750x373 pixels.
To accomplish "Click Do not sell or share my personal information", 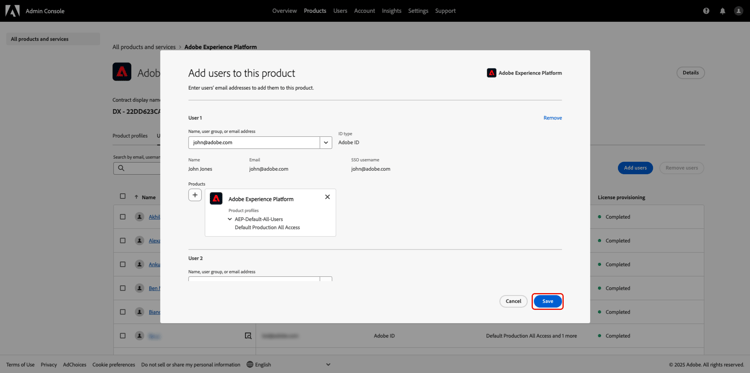I will tap(191, 364).
